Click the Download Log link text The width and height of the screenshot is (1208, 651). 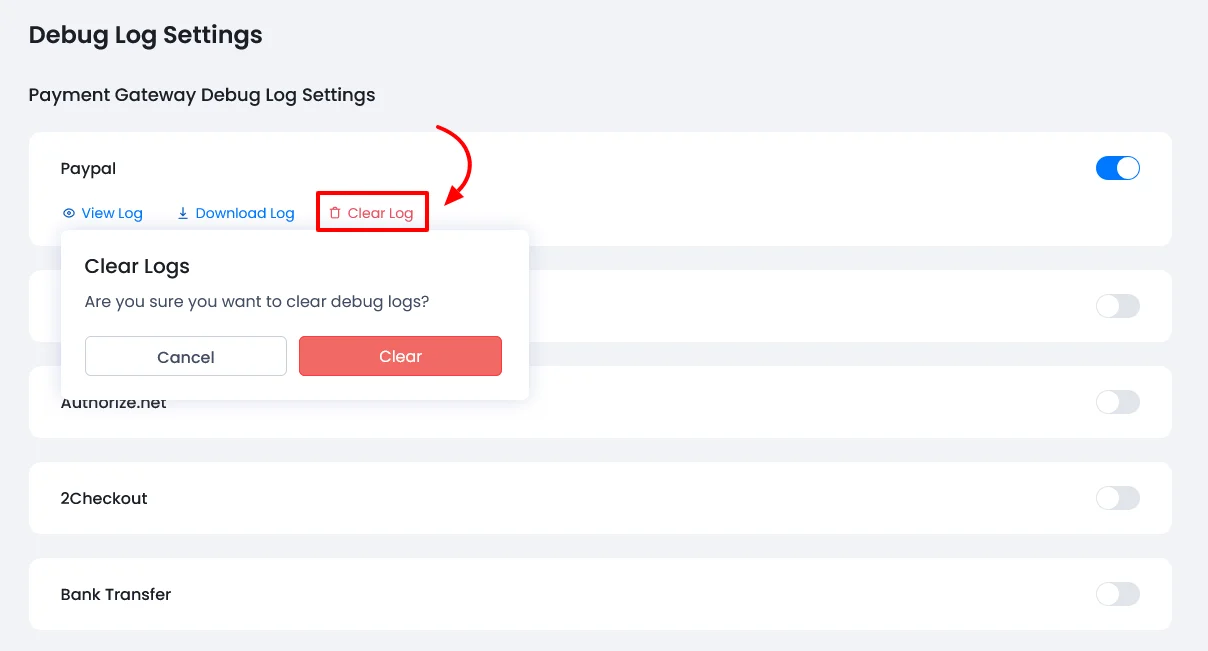coord(245,213)
